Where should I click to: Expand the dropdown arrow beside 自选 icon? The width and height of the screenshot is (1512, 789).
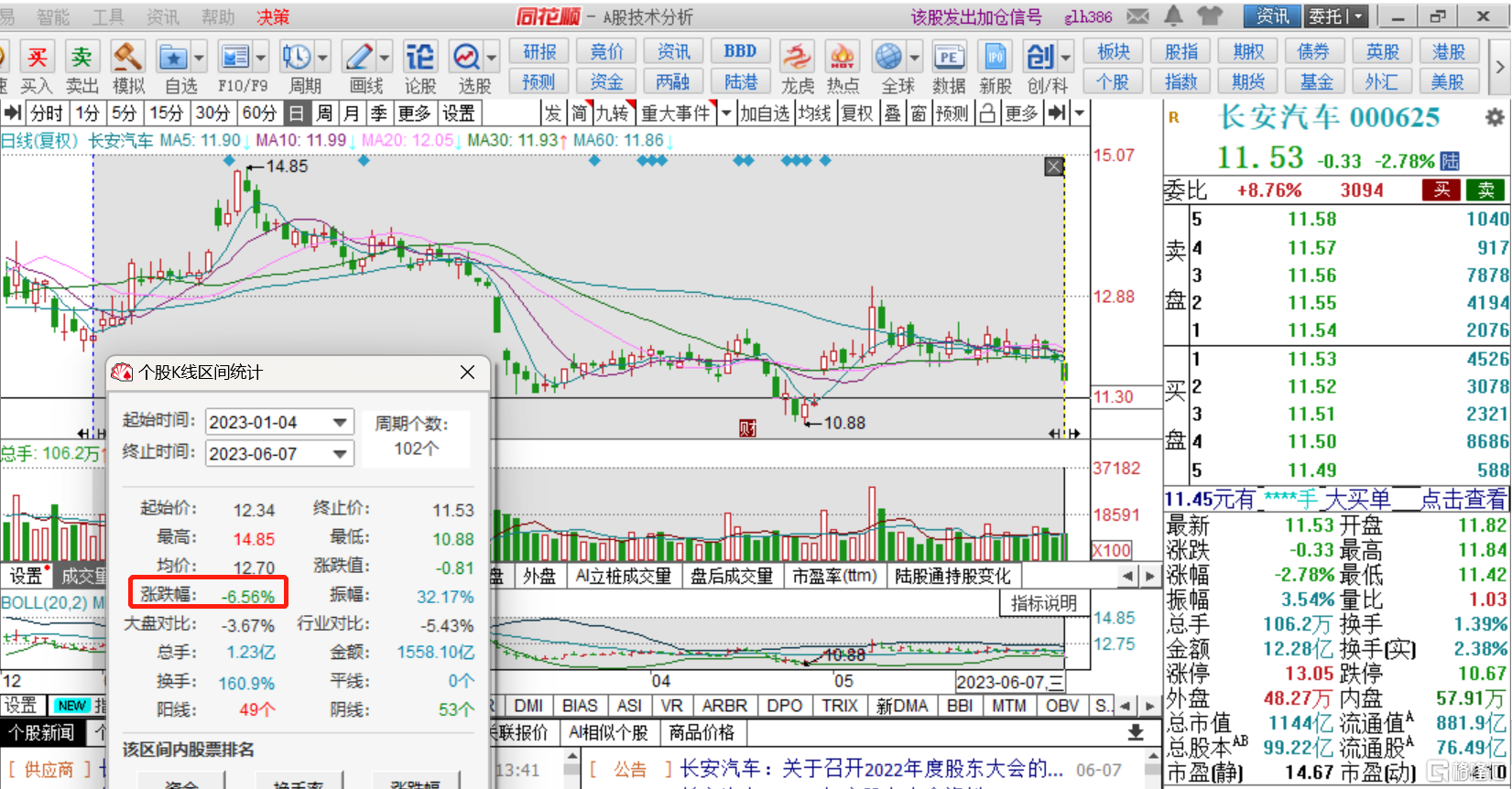point(199,58)
